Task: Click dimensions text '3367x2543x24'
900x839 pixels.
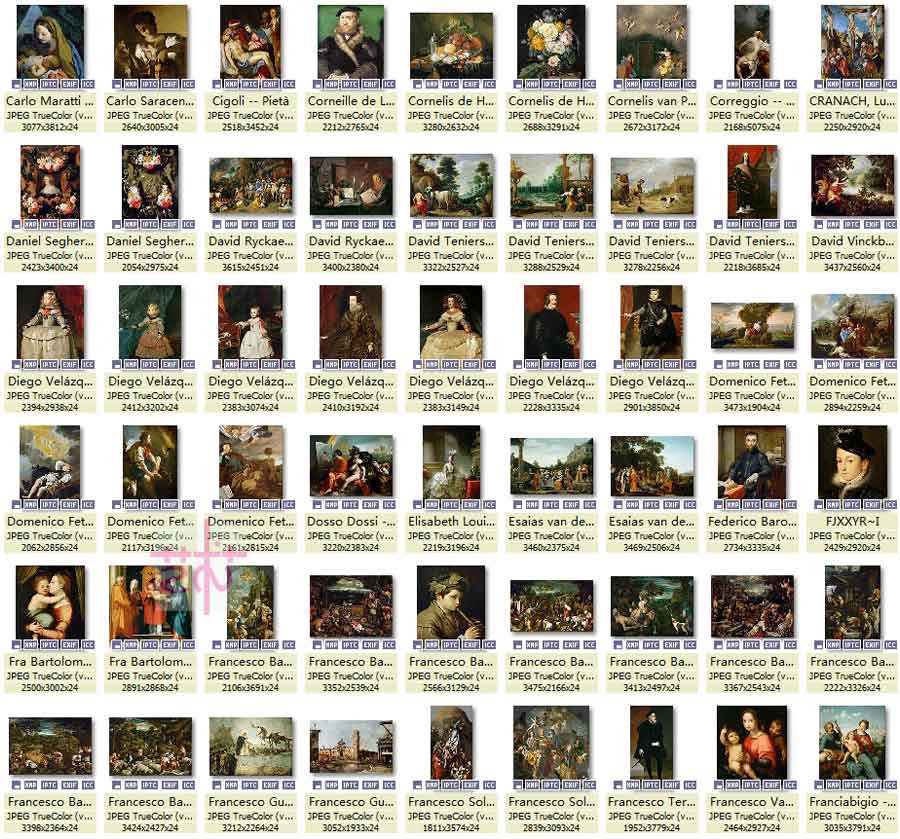Action: 752,687
